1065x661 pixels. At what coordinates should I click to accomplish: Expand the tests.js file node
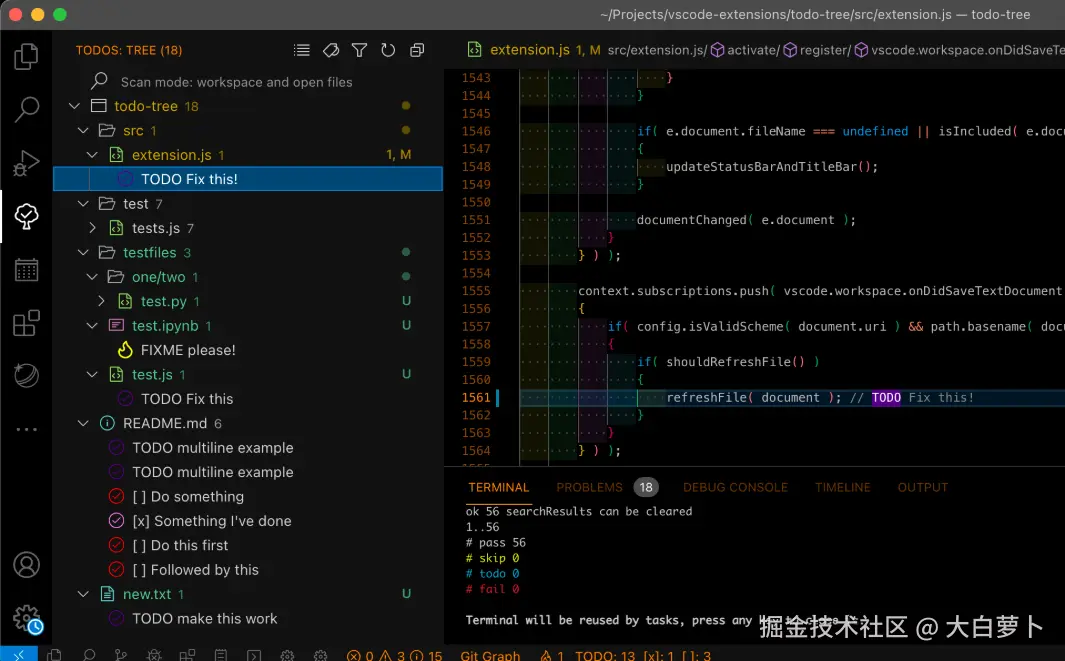93,228
